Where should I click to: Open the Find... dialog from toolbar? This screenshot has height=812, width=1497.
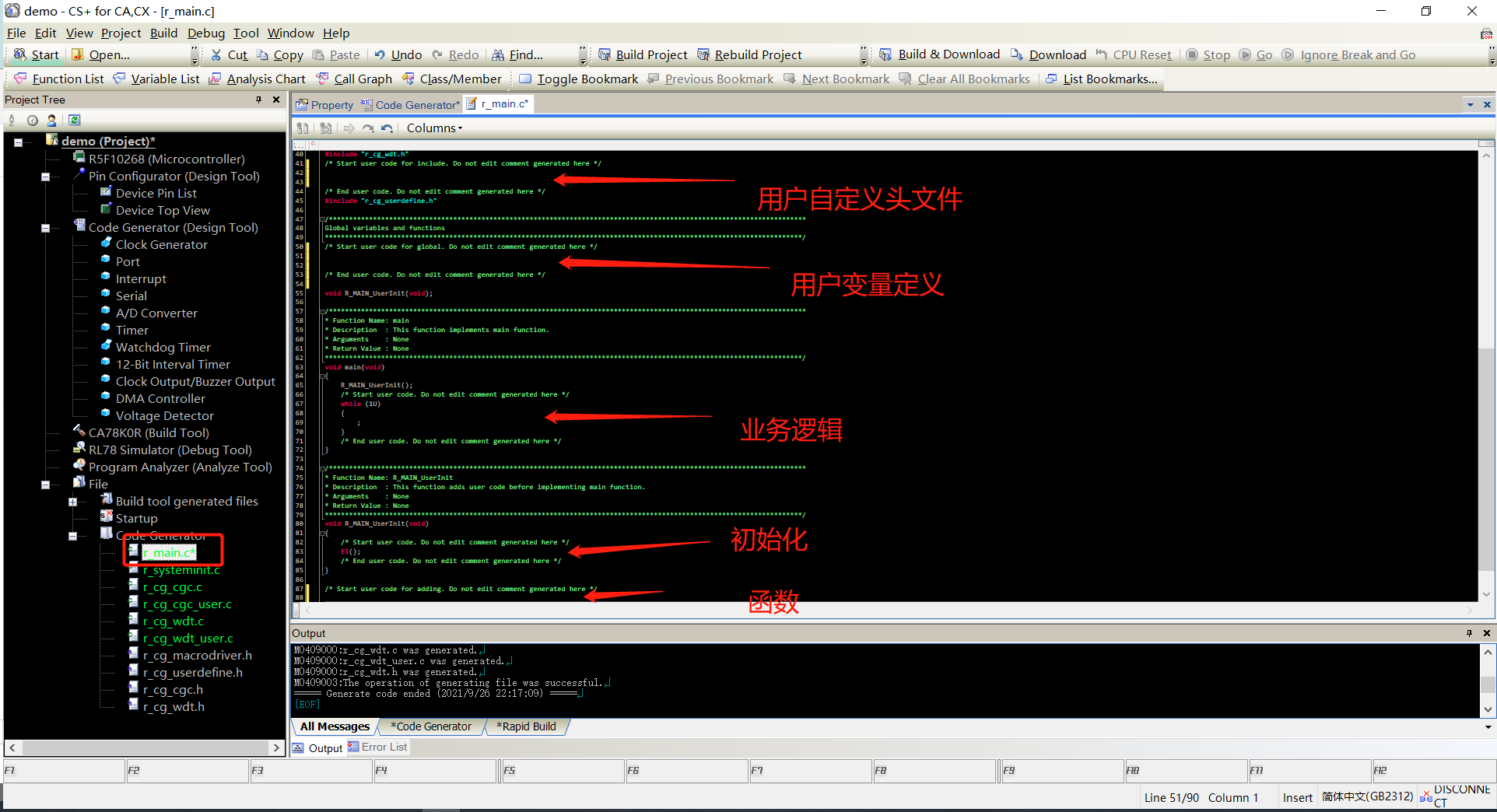pyautogui.click(x=517, y=54)
